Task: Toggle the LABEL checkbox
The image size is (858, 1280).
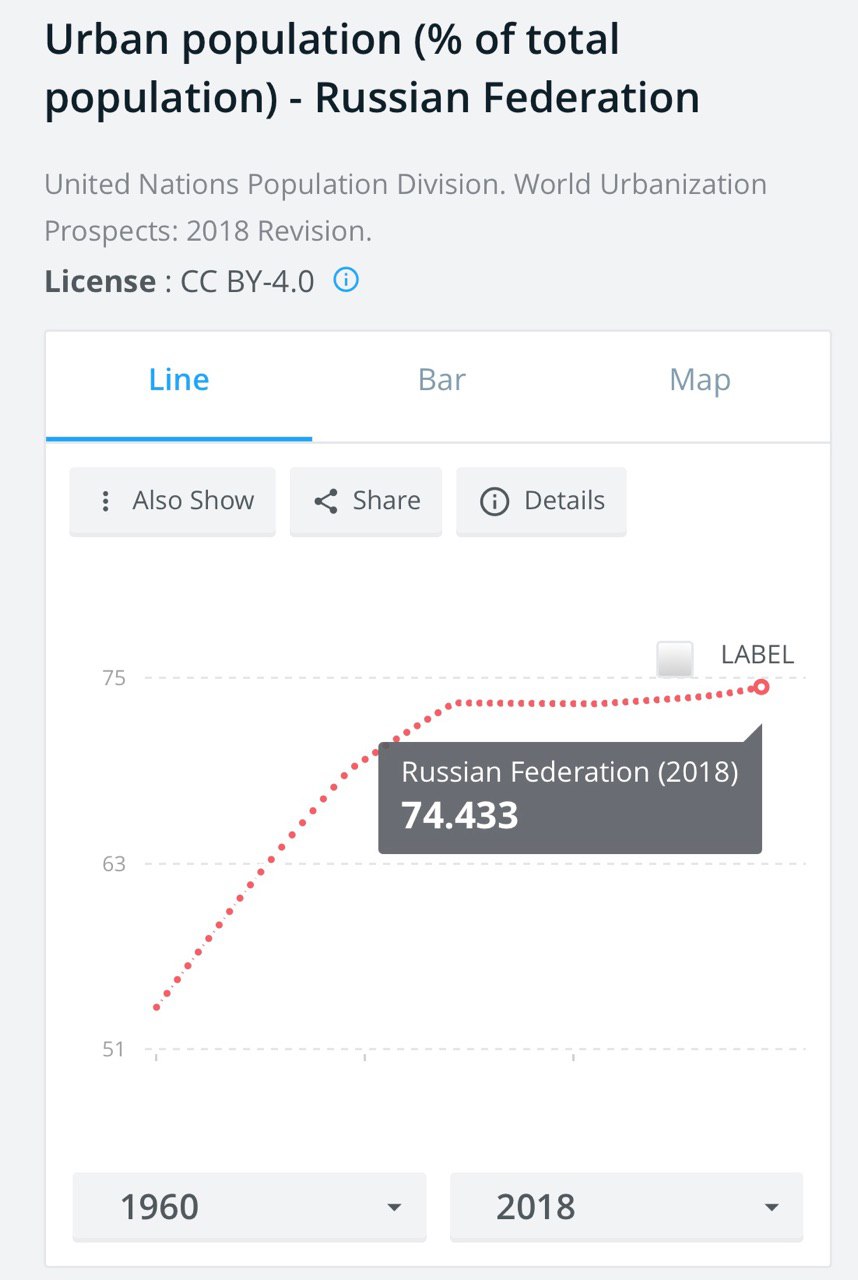Action: 675,659
